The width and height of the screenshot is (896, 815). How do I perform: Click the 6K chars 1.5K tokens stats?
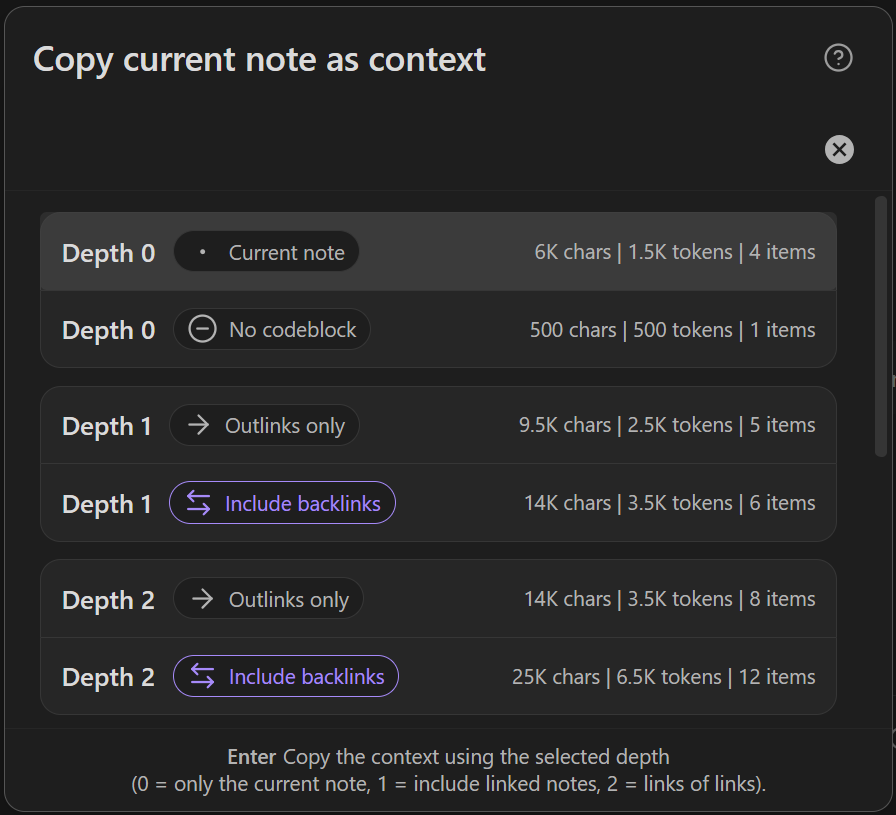coord(675,252)
